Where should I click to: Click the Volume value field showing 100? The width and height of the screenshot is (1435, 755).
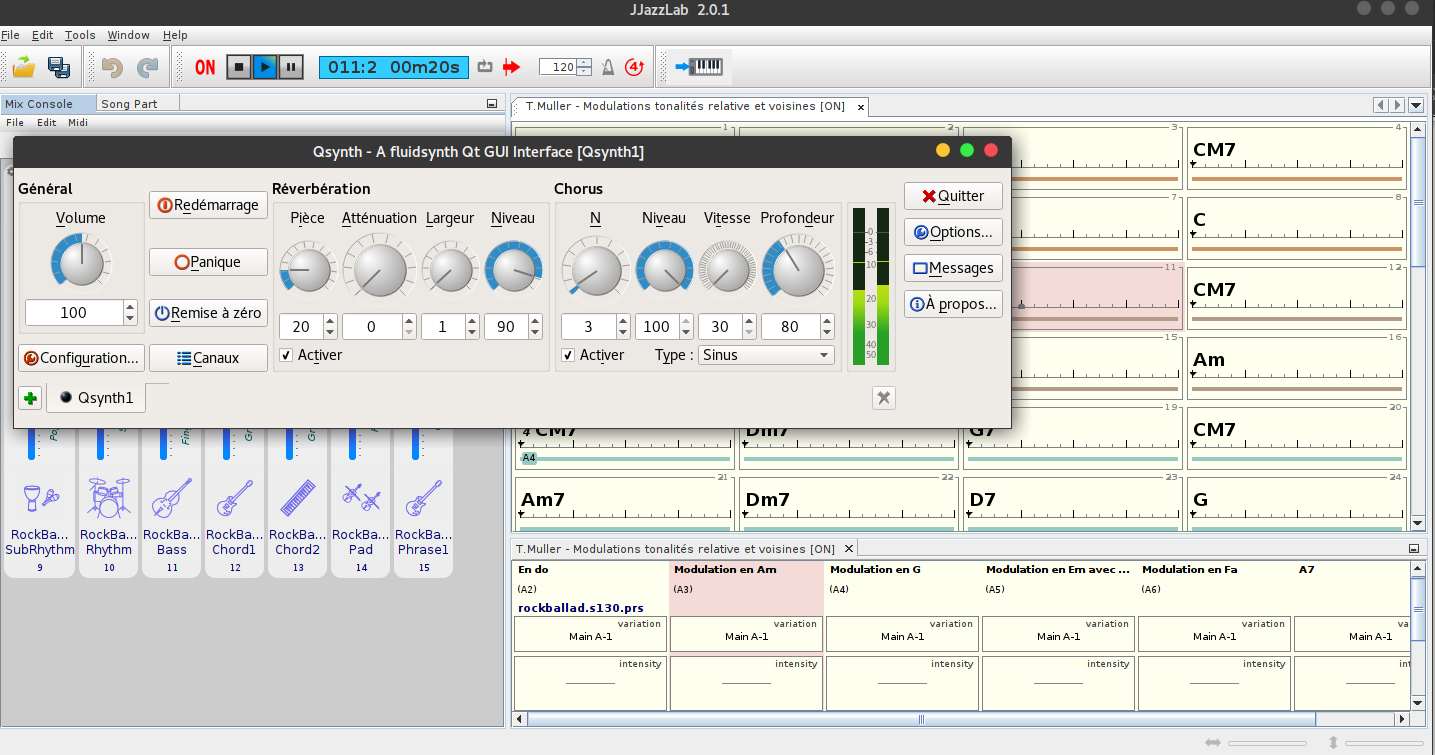72,312
